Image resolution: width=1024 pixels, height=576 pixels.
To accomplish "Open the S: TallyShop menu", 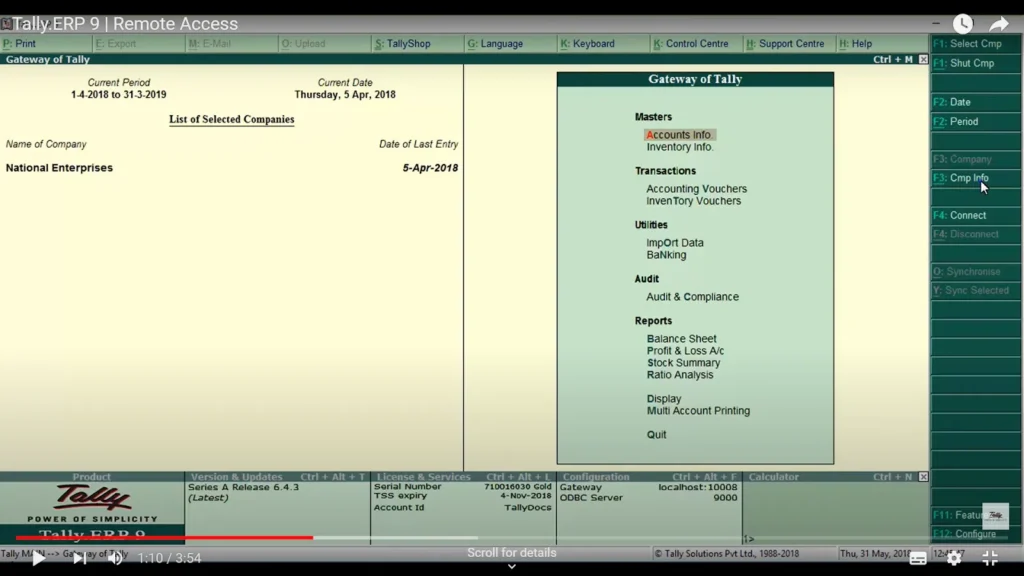I will point(403,44).
